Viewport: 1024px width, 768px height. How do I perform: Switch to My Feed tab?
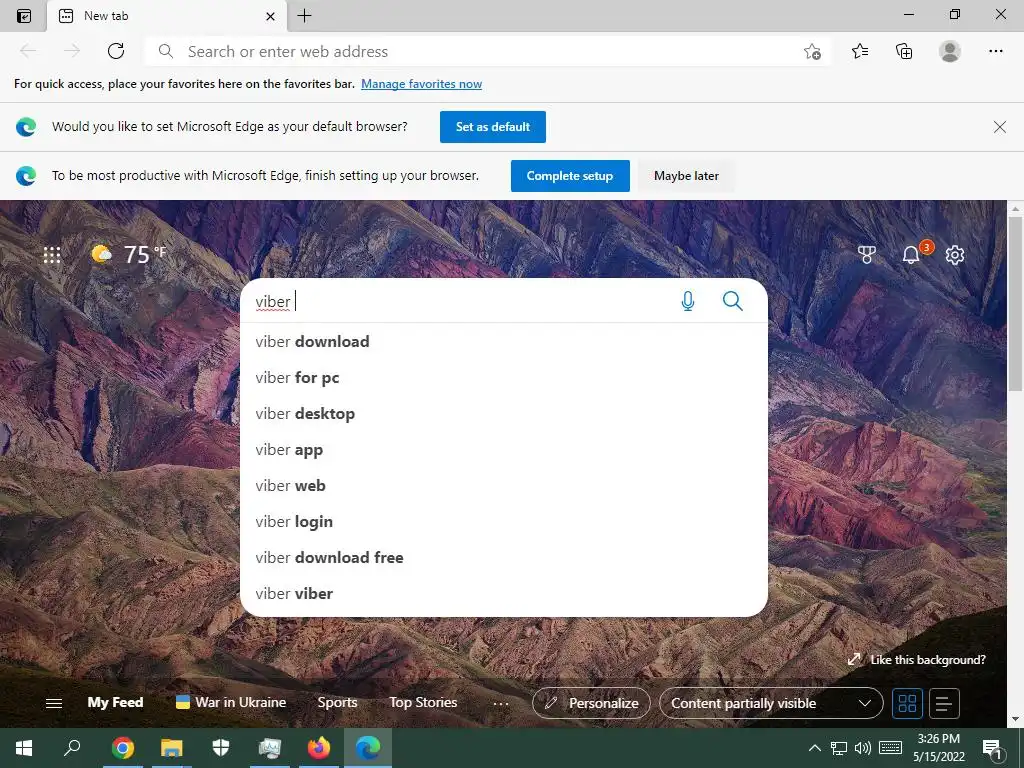115,703
